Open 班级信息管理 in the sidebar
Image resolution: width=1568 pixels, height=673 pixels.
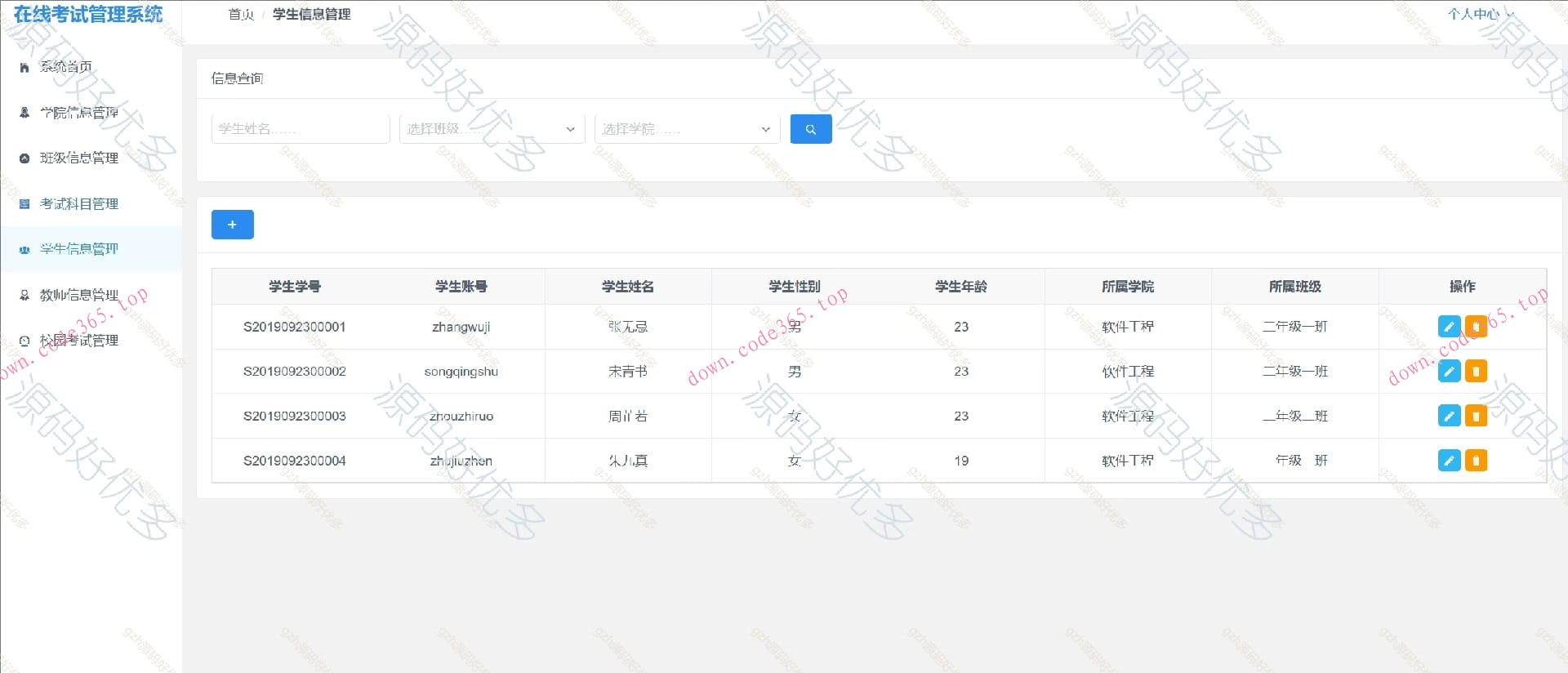(x=91, y=158)
